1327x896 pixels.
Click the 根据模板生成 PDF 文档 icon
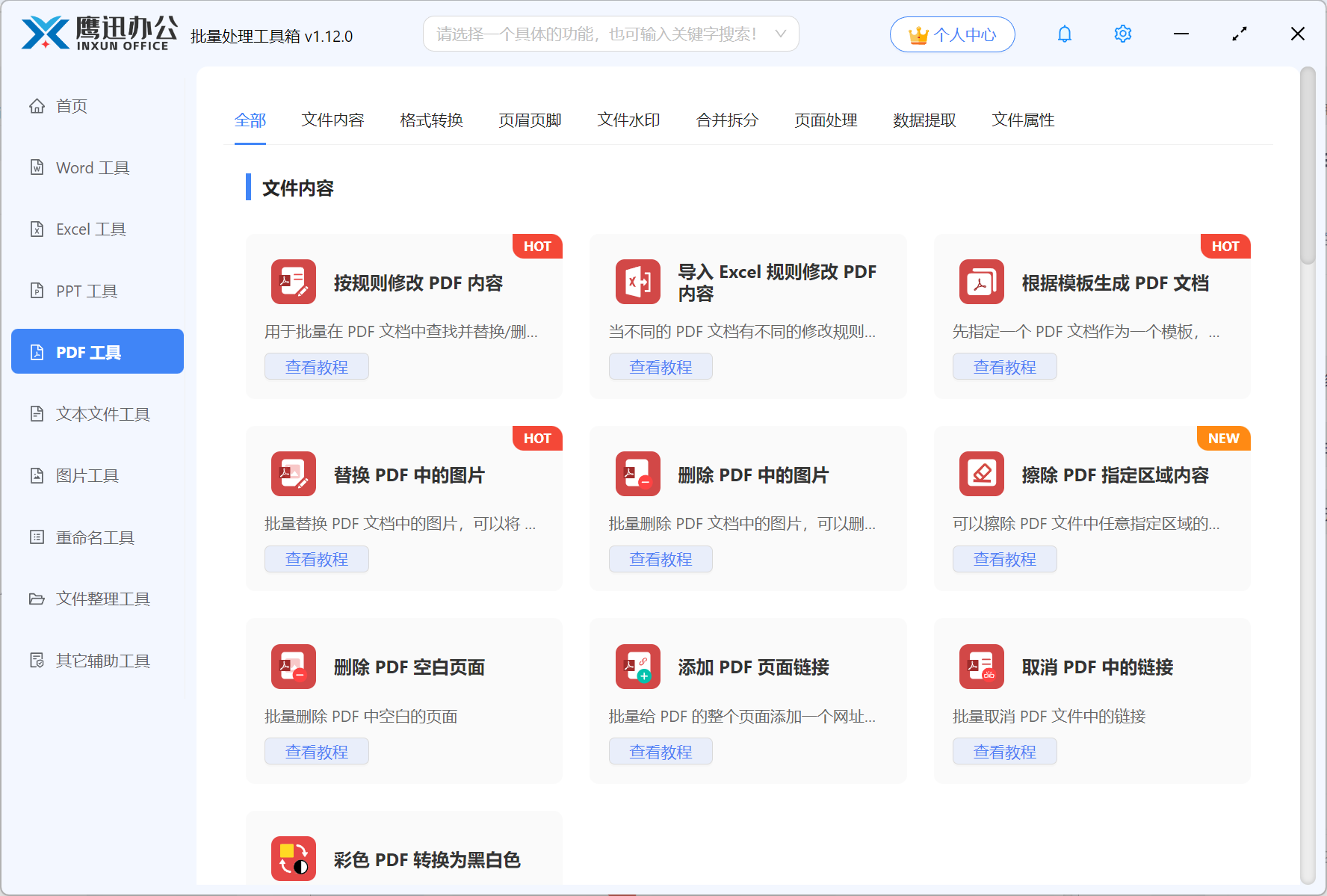[982, 282]
